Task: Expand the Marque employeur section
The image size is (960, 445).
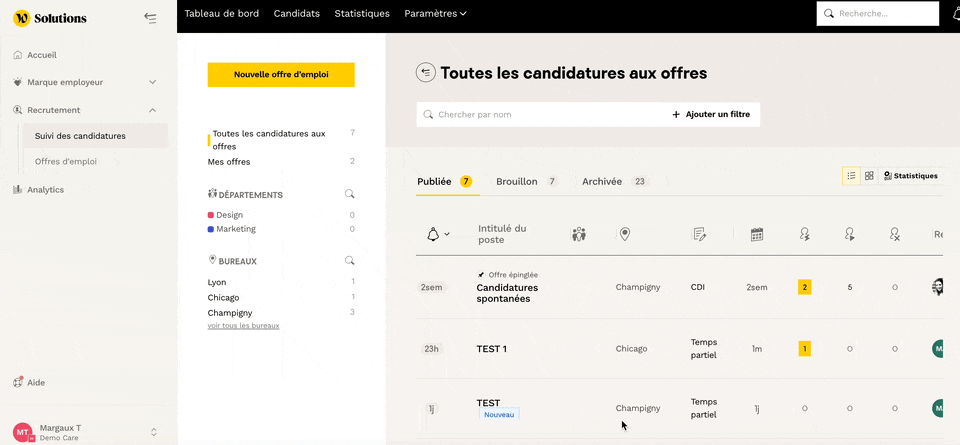Action: 152,82
